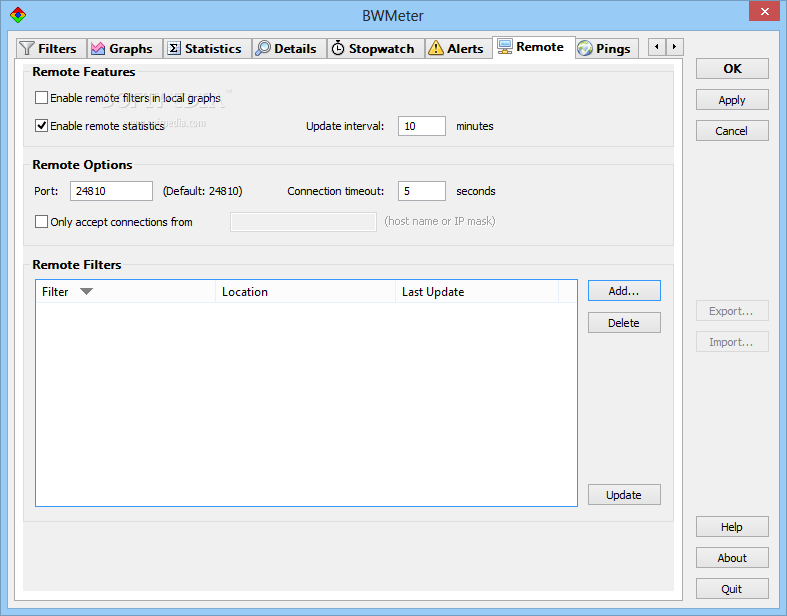Click the Apply button
The image size is (787, 616).
coord(732,100)
